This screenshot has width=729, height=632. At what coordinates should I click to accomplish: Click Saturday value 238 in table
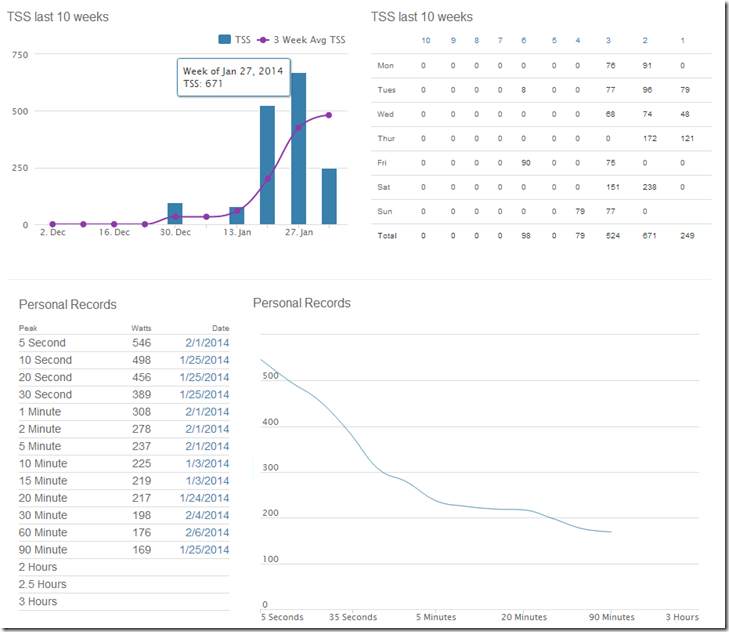649,187
